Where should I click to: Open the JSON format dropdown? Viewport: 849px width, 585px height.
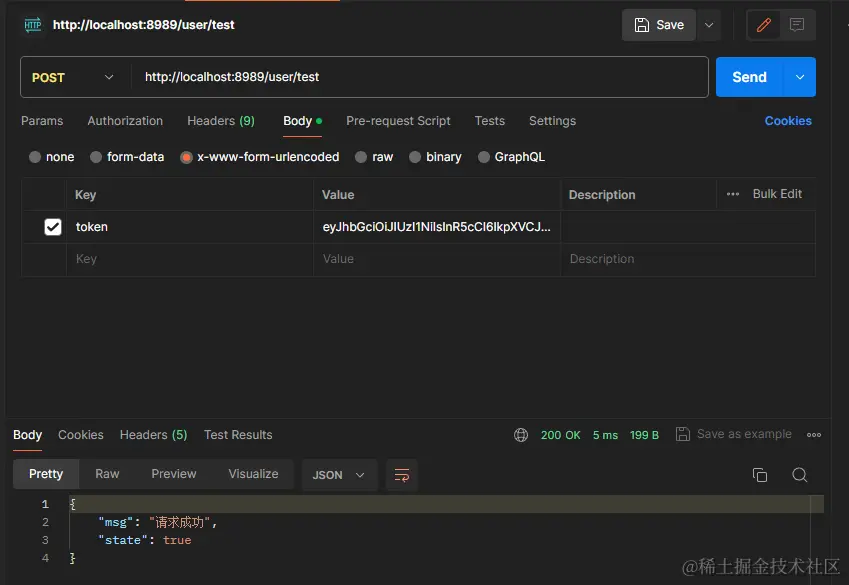click(338, 475)
